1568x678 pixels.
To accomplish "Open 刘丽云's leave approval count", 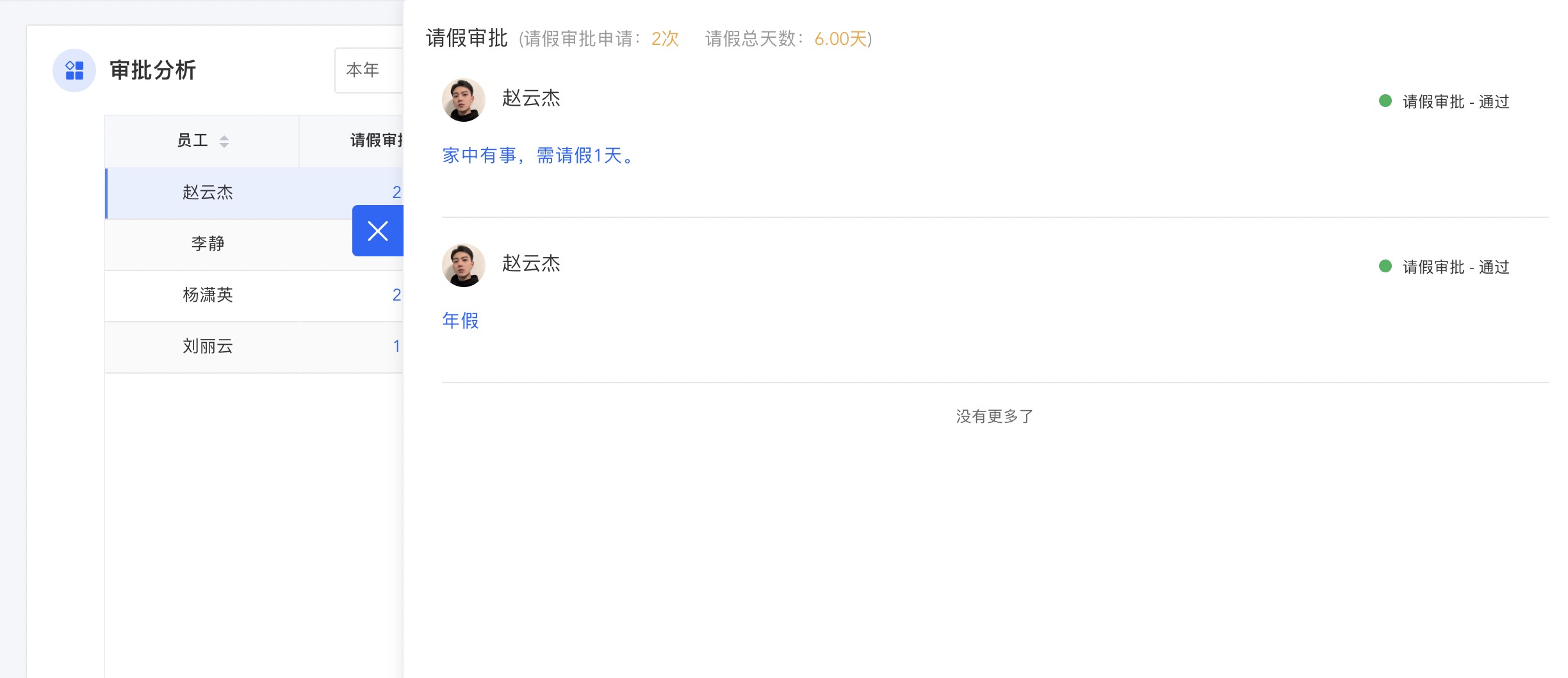I will [396, 346].
